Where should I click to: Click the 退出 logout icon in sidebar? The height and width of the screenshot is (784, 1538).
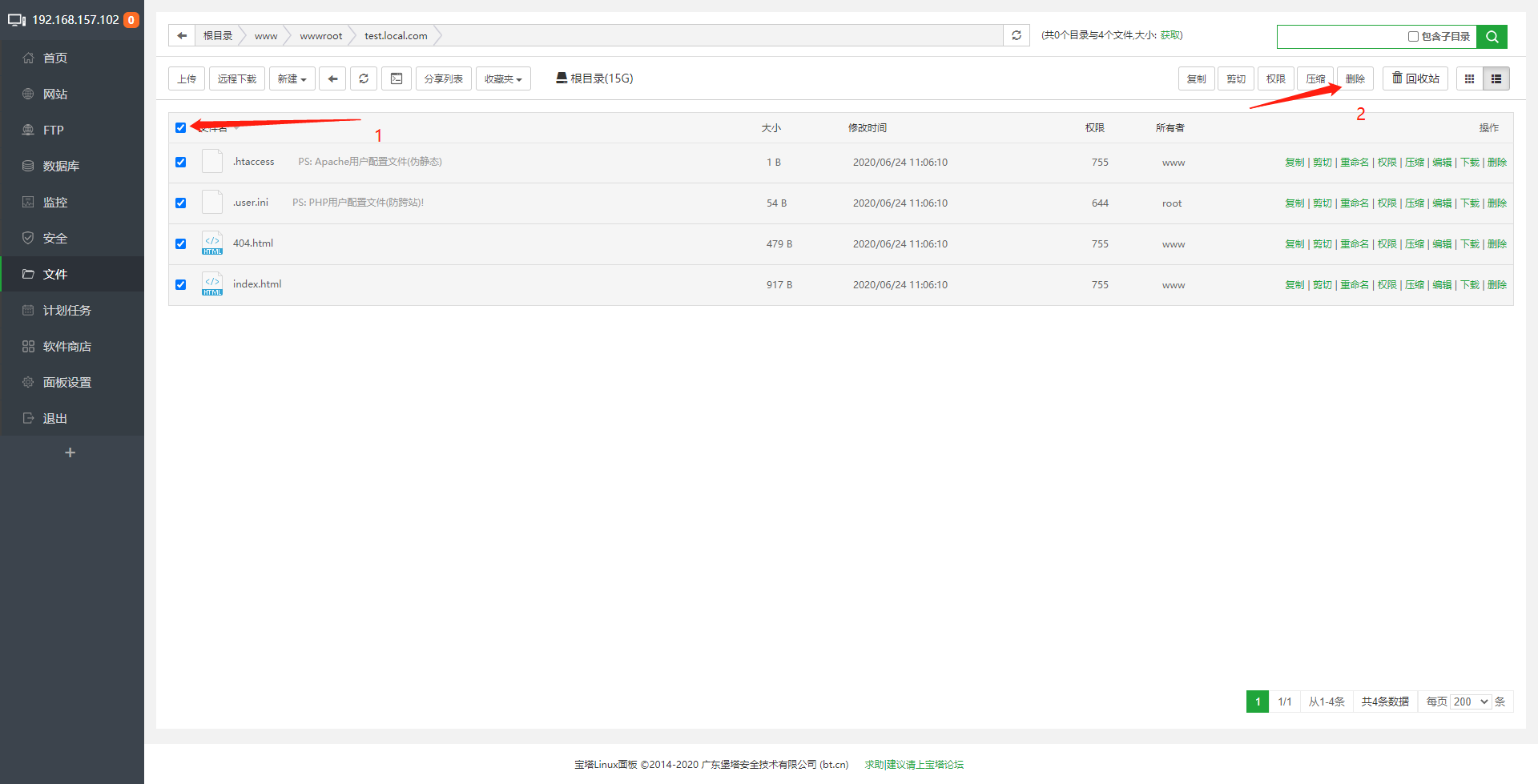click(28, 418)
